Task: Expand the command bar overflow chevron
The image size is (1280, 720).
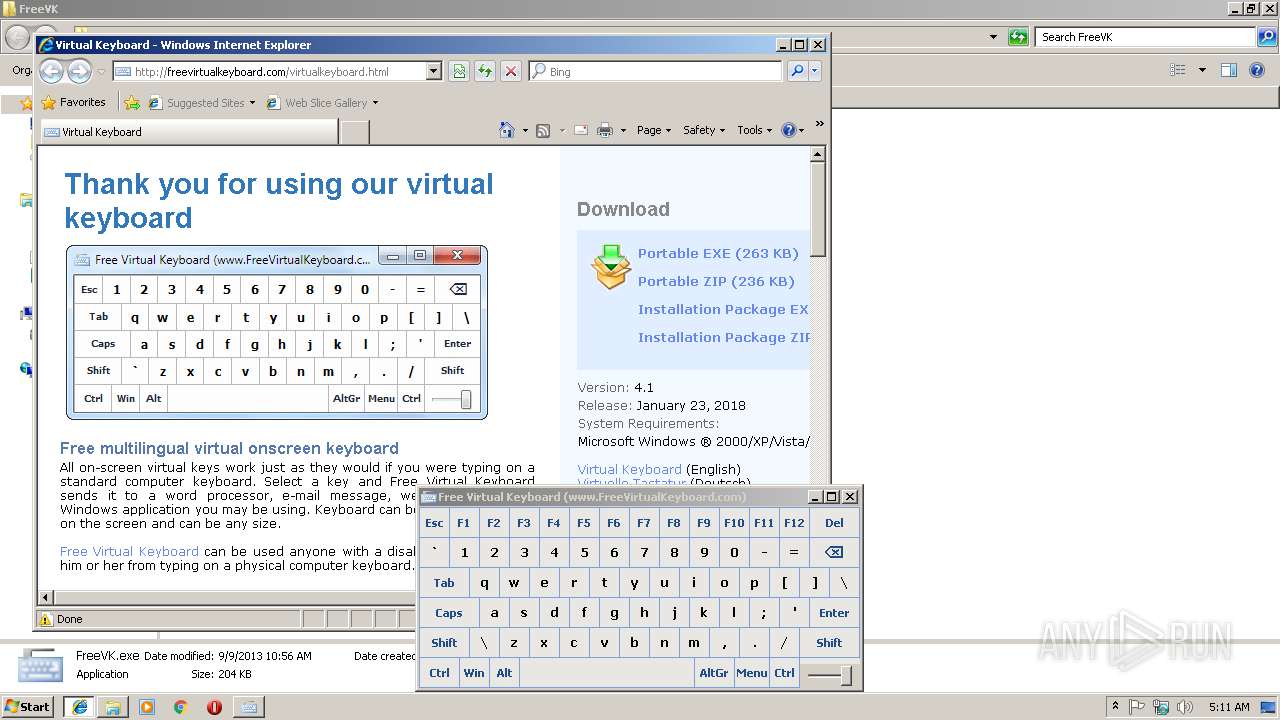Action: [819, 125]
